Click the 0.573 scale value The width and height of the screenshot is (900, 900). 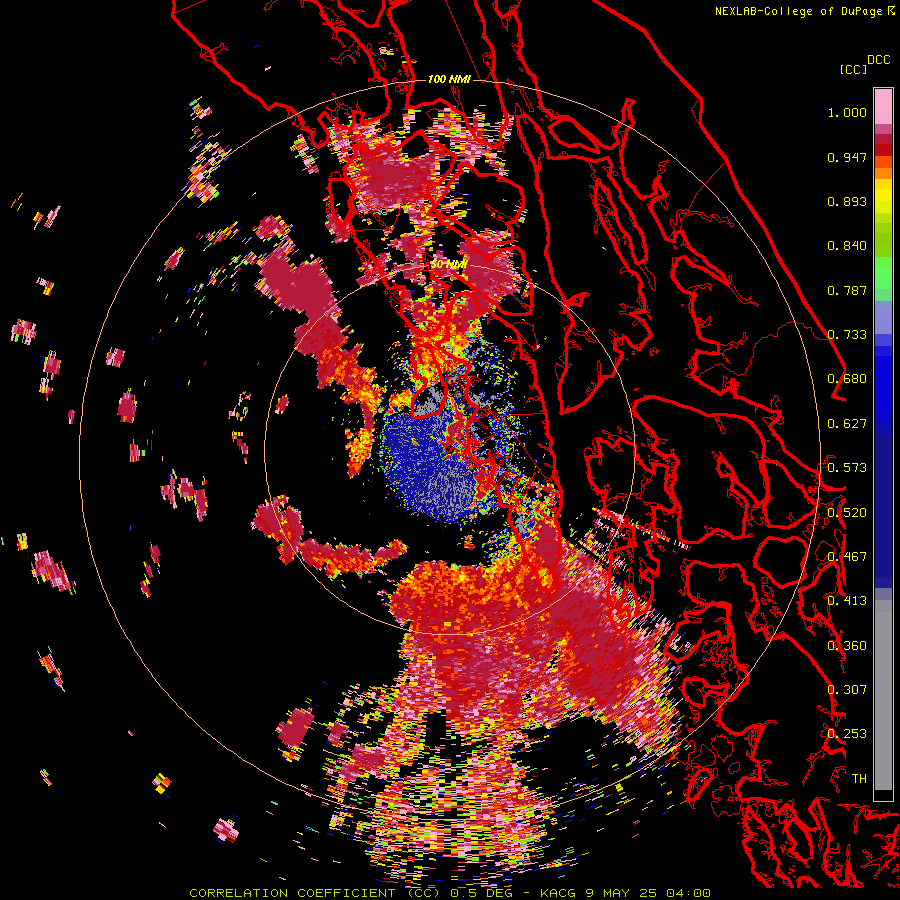coord(847,468)
